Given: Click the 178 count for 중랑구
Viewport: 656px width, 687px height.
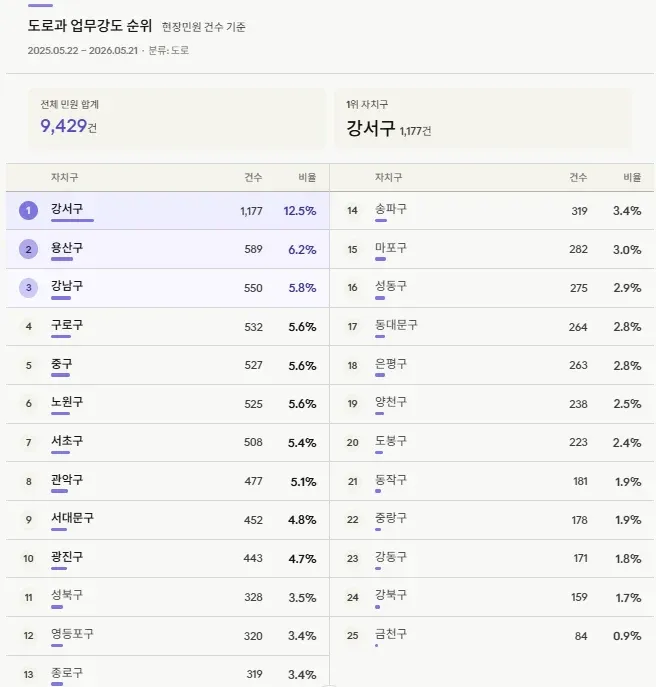Looking at the screenshot, I should coord(579,520).
